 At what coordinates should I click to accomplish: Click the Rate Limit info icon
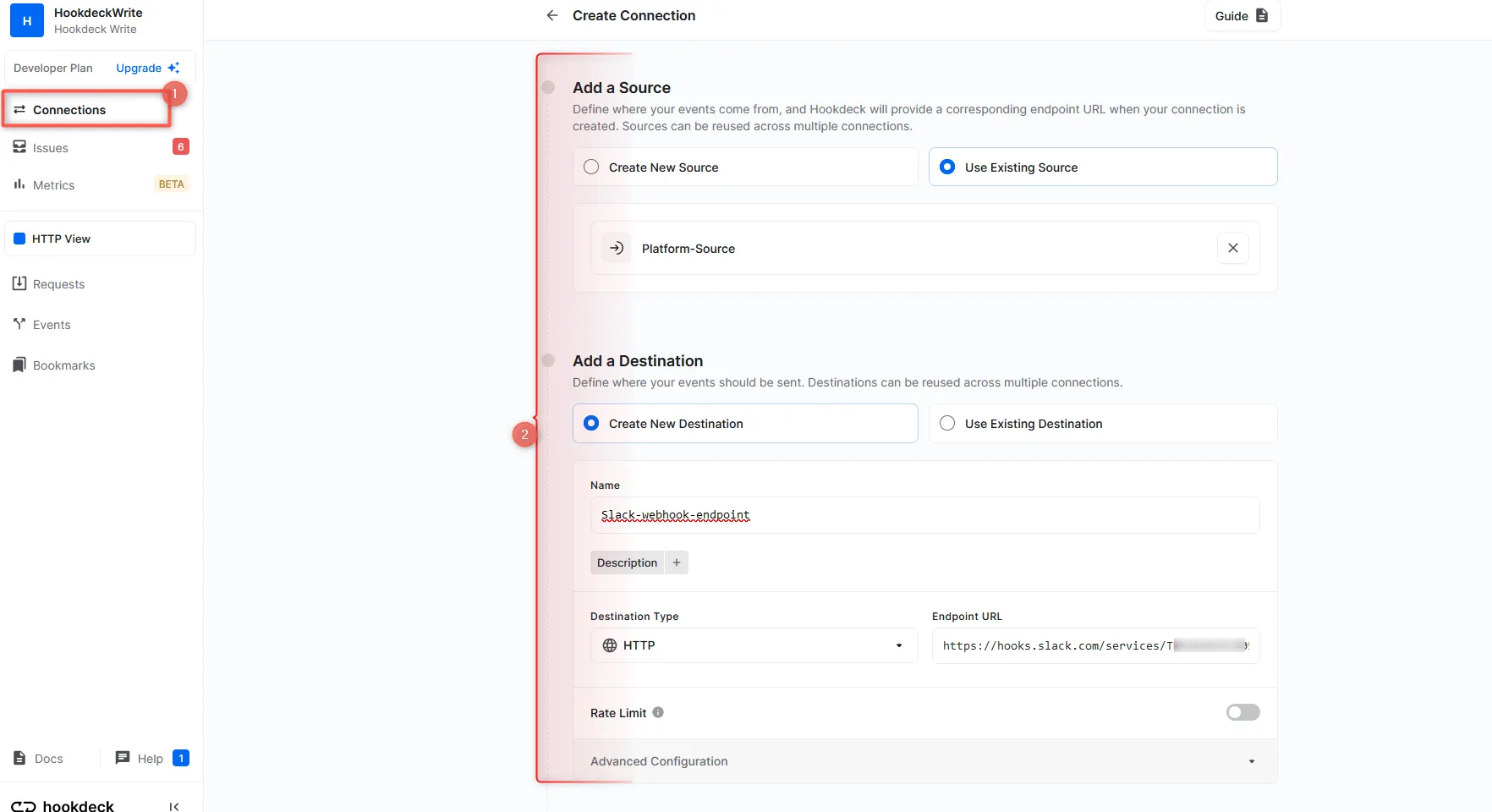click(x=658, y=712)
